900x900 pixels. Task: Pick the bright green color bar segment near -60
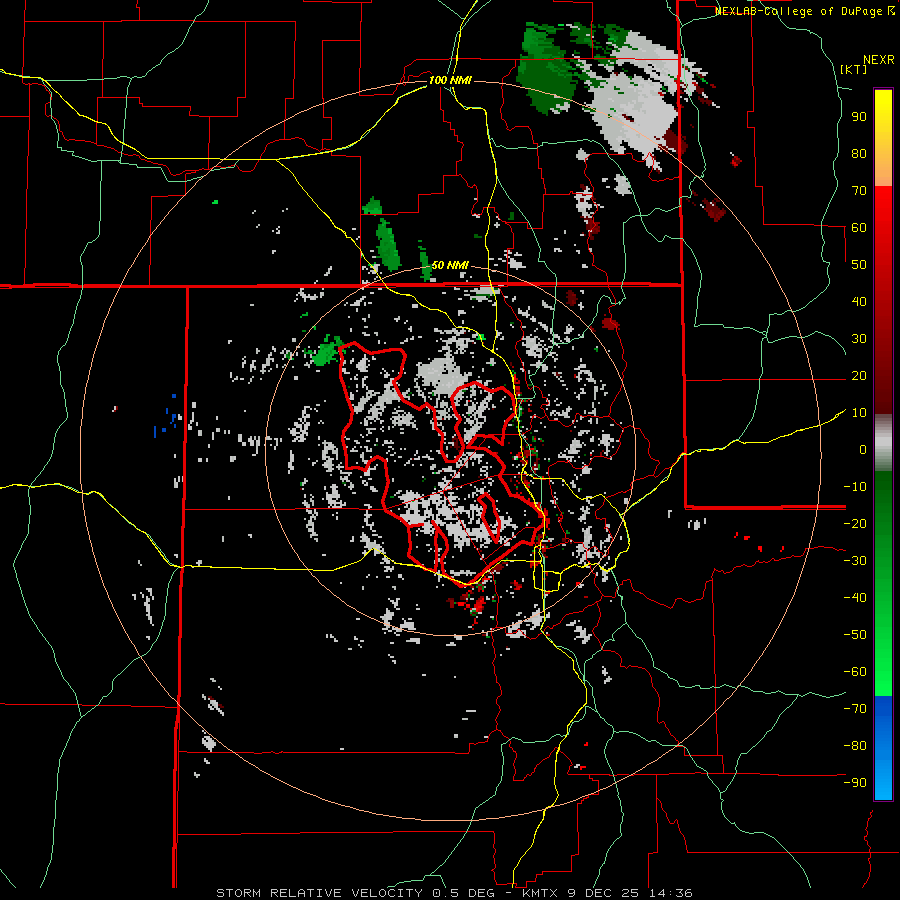click(x=883, y=666)
